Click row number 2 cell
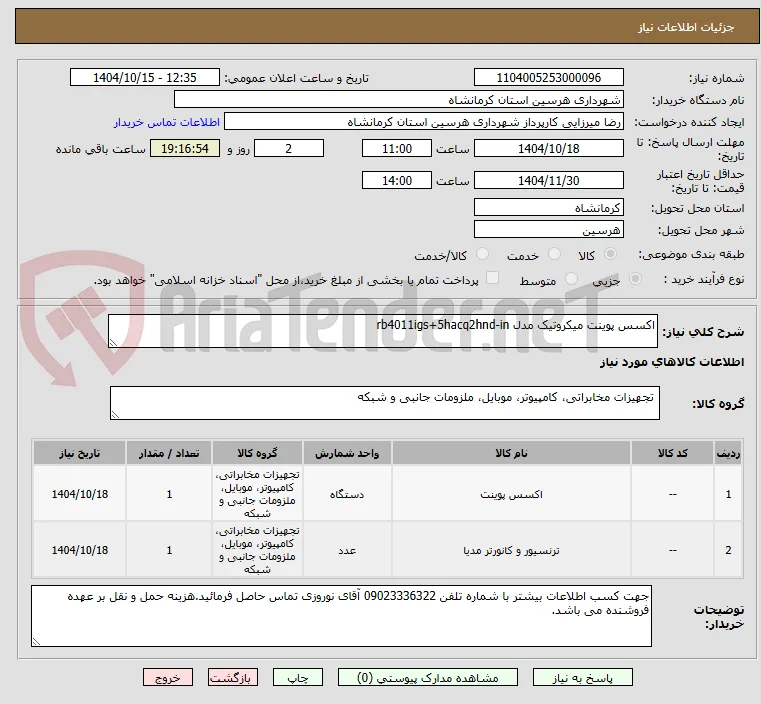Image resolution: width=761 pixels, height=704 pixels. coord(728,550)
